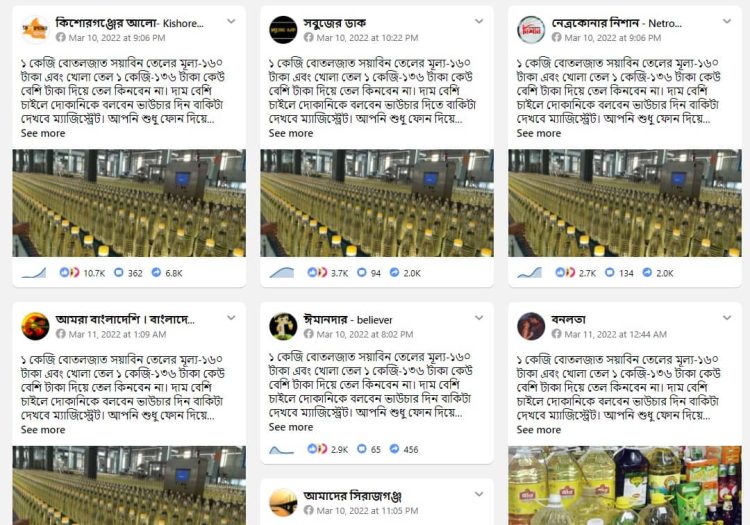The image size is (750, 525).
Task: Click the নেত্রকোনার নিশান page logo
Action: 531,30
